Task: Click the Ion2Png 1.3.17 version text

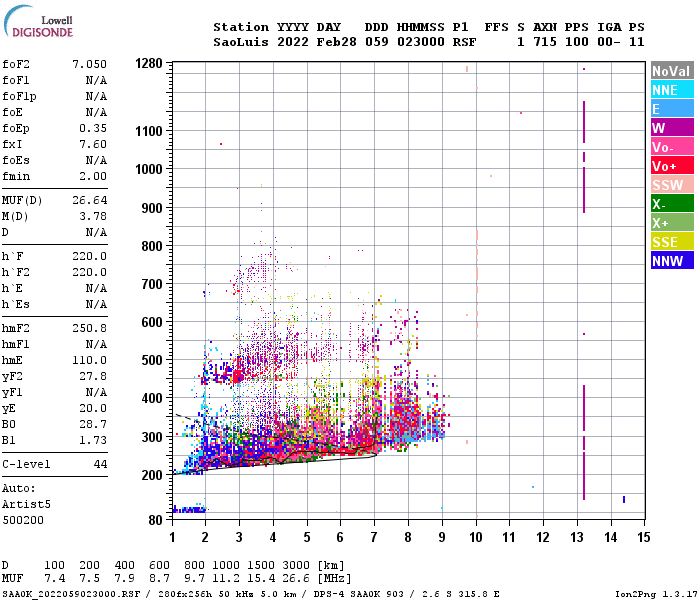Action: [x=656, y=594]
